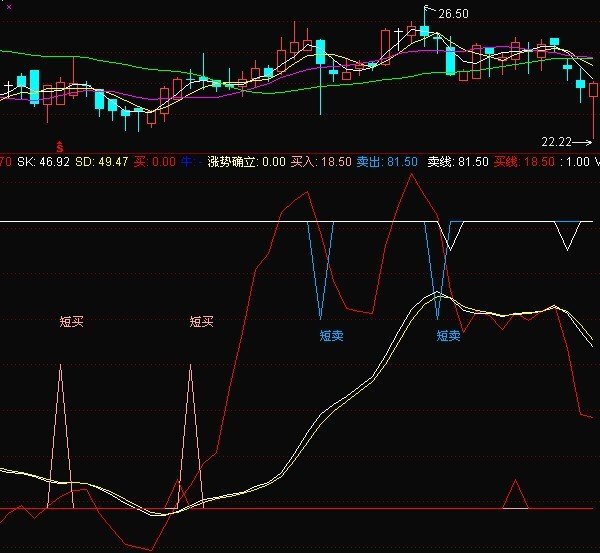Viewport: 600px width, 553px height.
Task: Click the small red triangle near the buy line
Action: (515, 494)
